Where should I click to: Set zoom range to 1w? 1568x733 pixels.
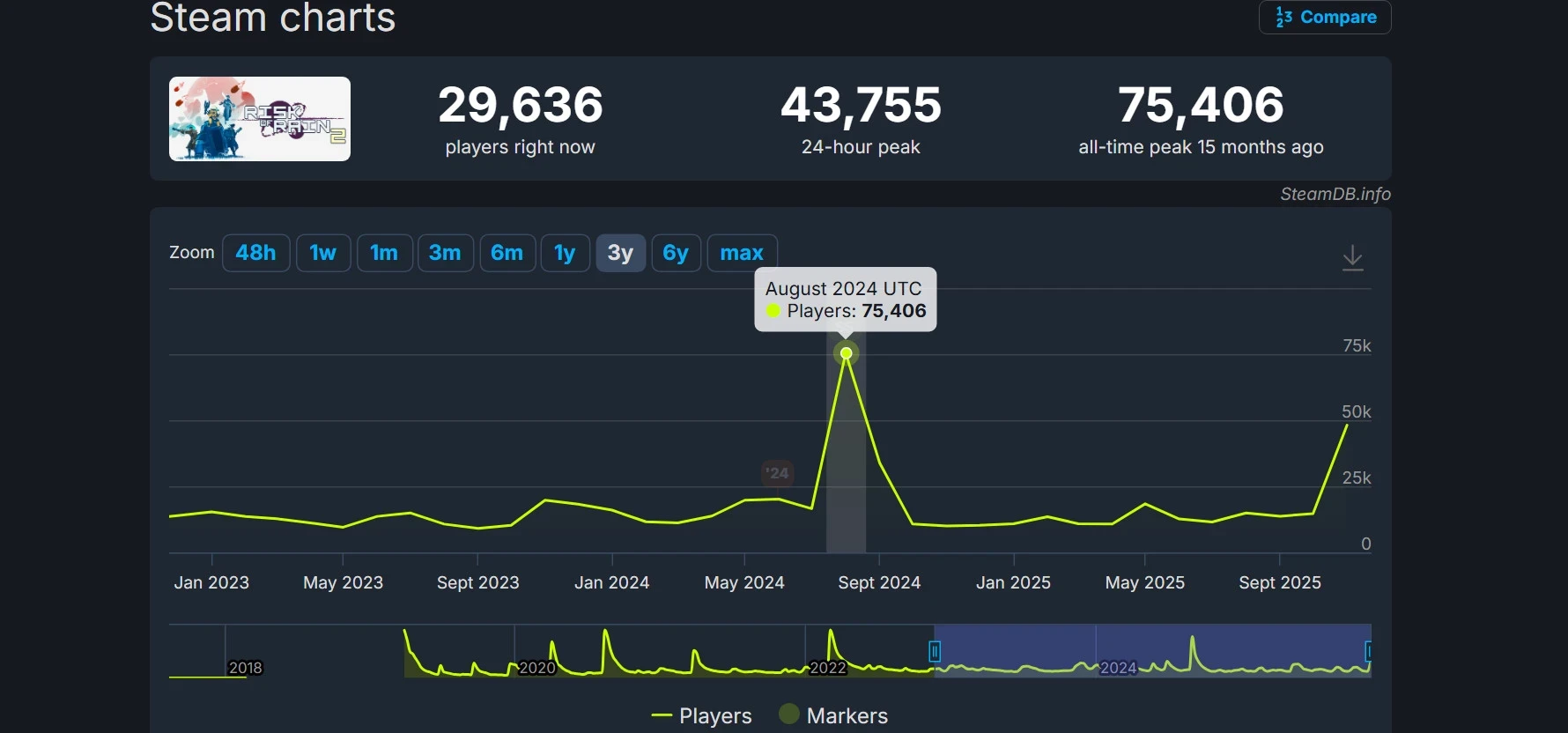pos(322,254)
